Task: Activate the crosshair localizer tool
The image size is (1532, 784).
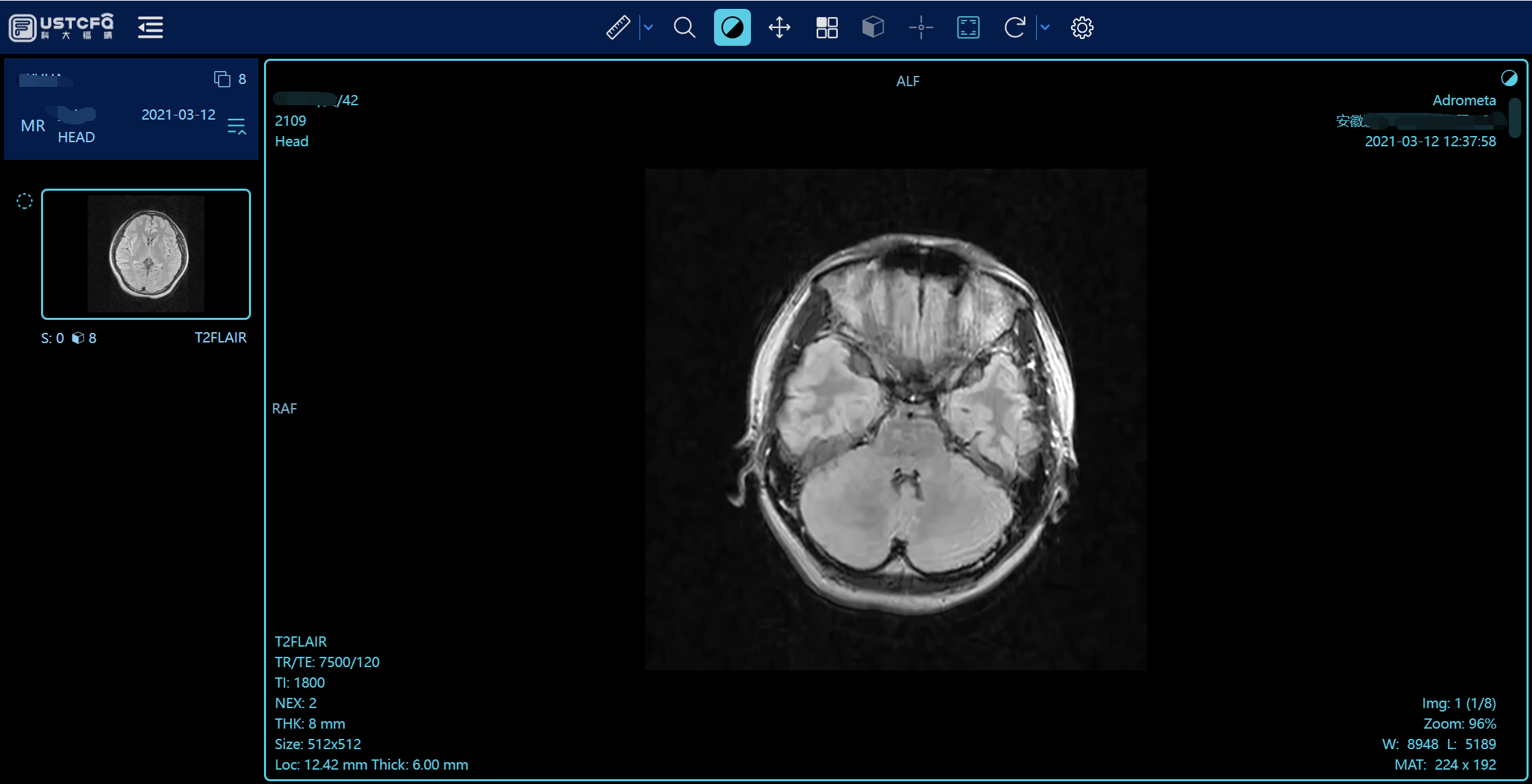Action: pos(921,27)
